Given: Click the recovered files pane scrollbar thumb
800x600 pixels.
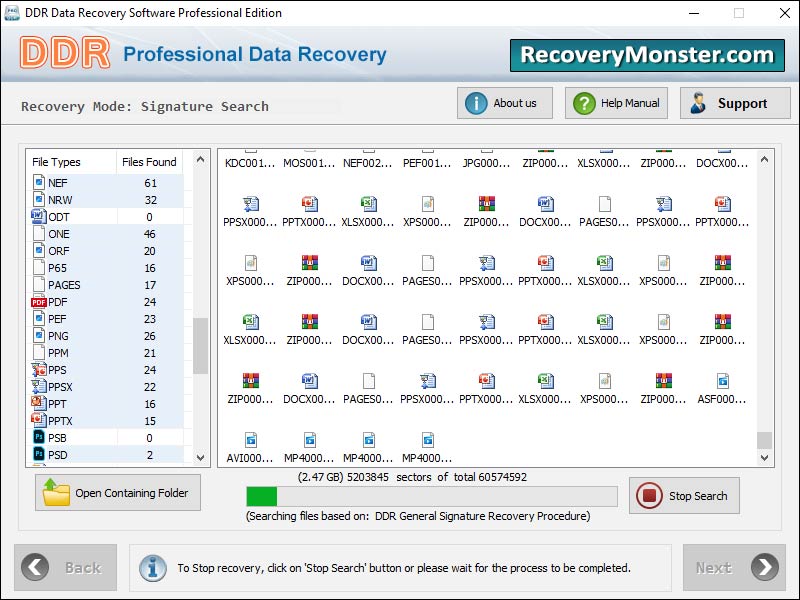Looking at the screenshot, I should tap(764, 440).
